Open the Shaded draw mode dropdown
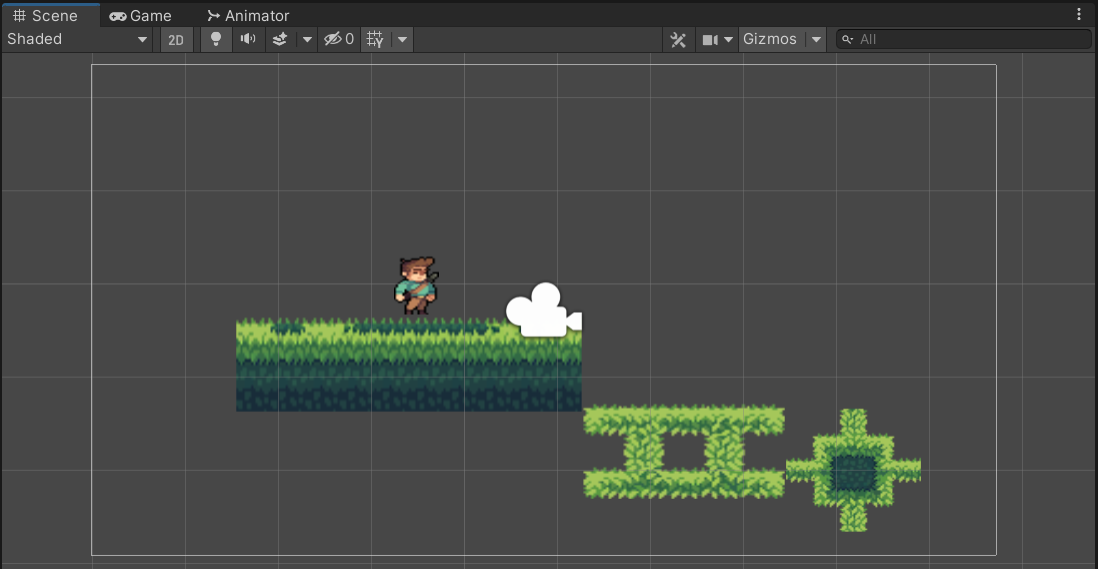Screen dimensions: 1098x569 [x=77, y=39]
